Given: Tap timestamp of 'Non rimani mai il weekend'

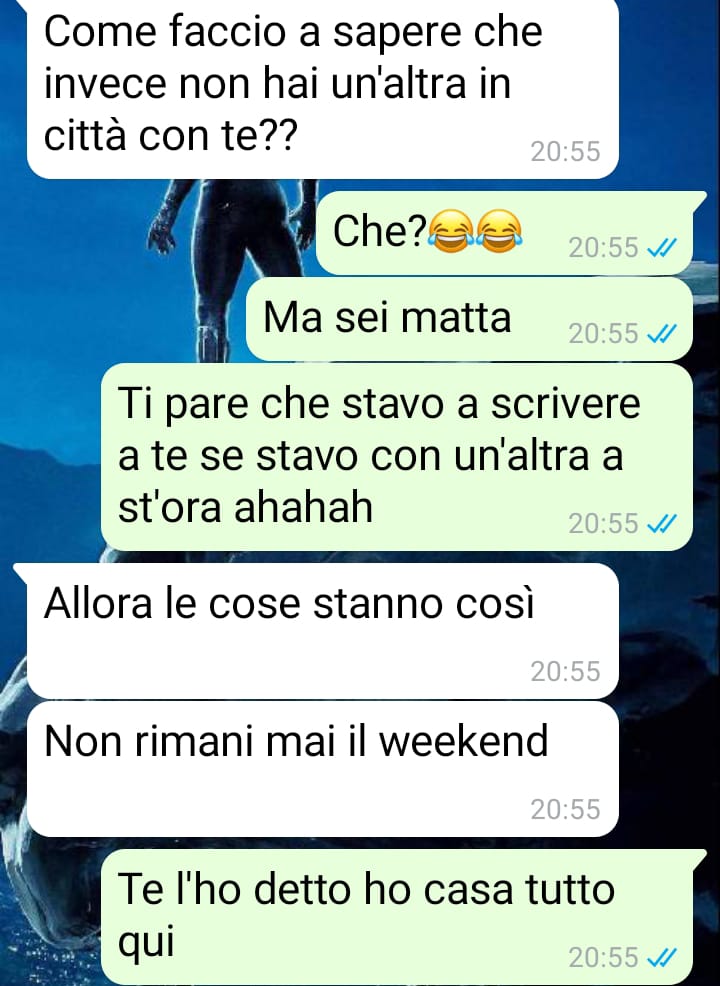Looking at the screenshot, I should 565,809.
